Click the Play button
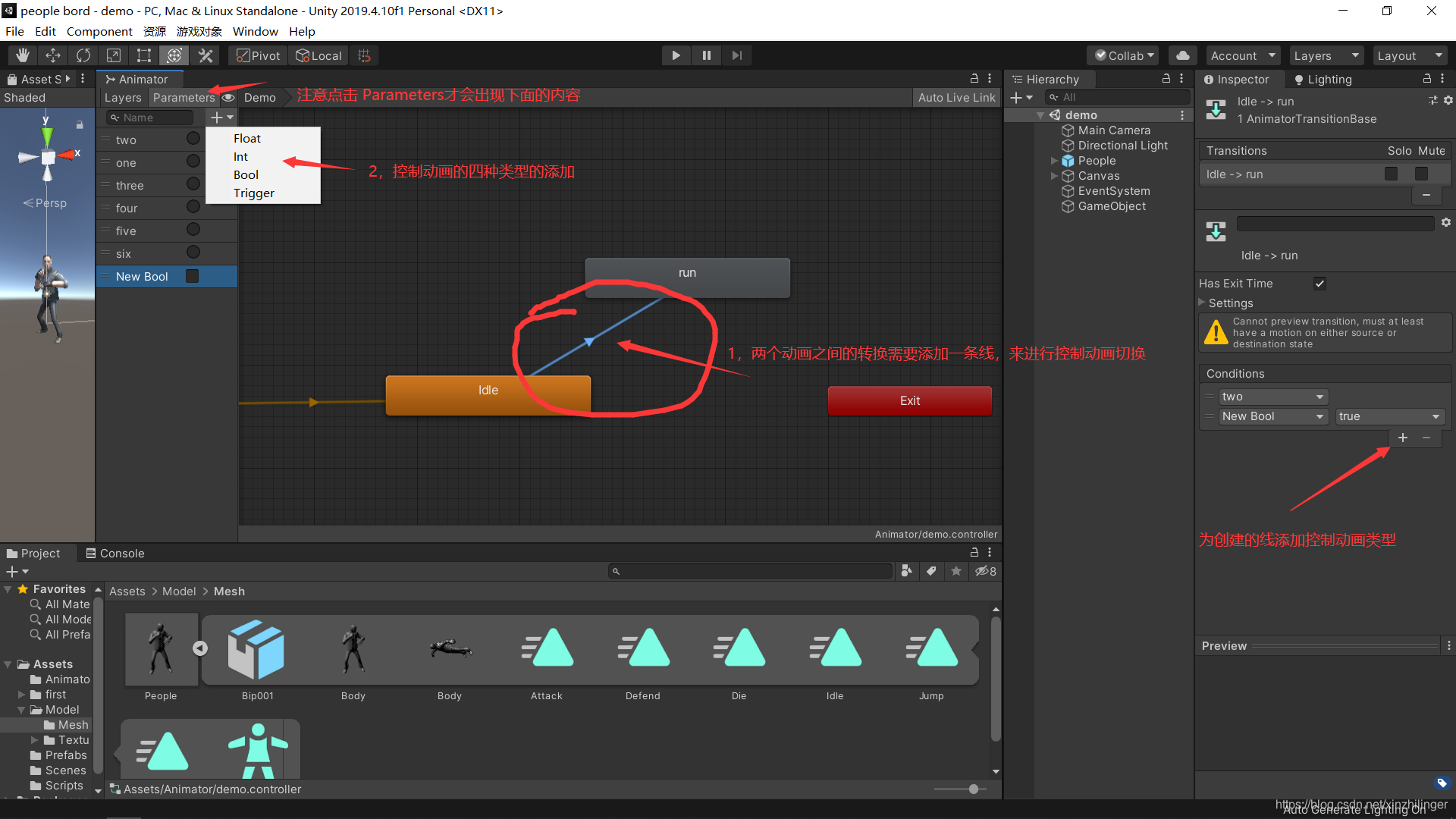The width and height of the screenshot is (1456, 819). click(676, 55)
